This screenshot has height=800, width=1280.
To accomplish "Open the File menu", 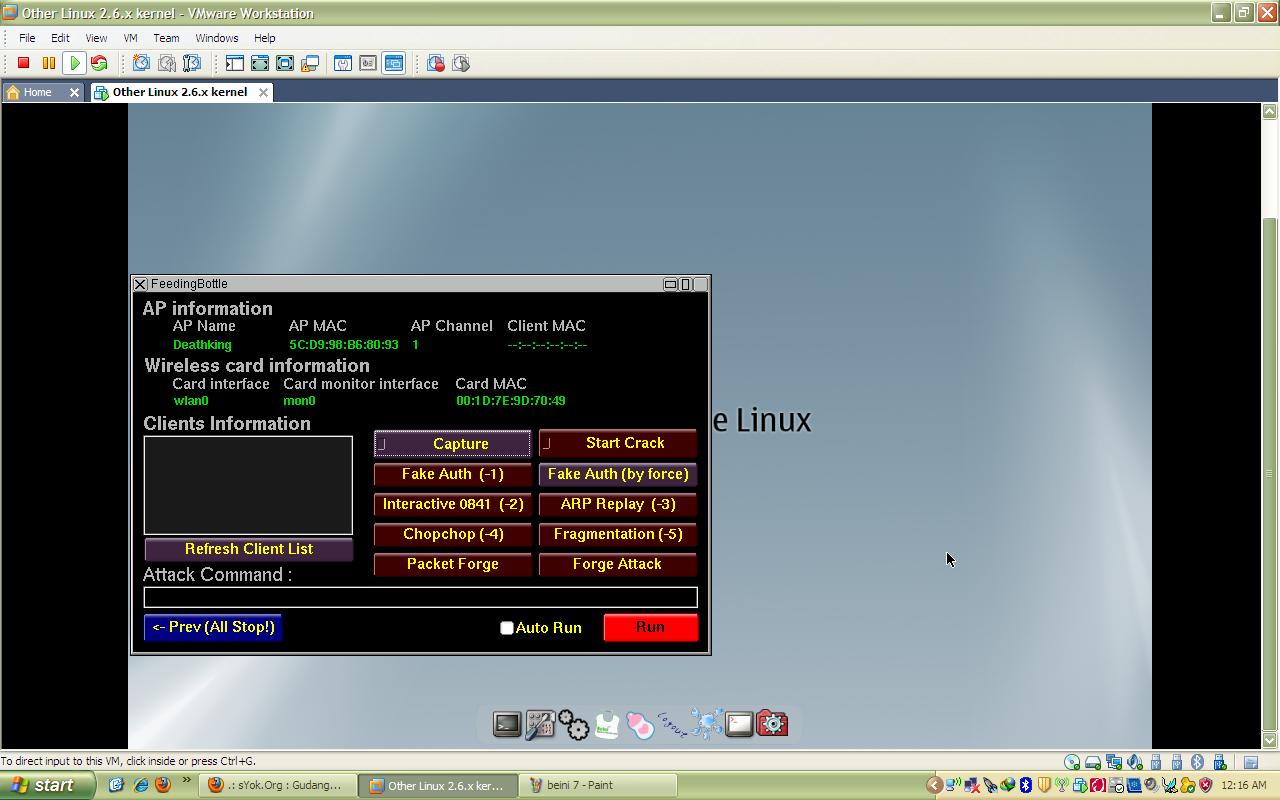I will [27, 38].
